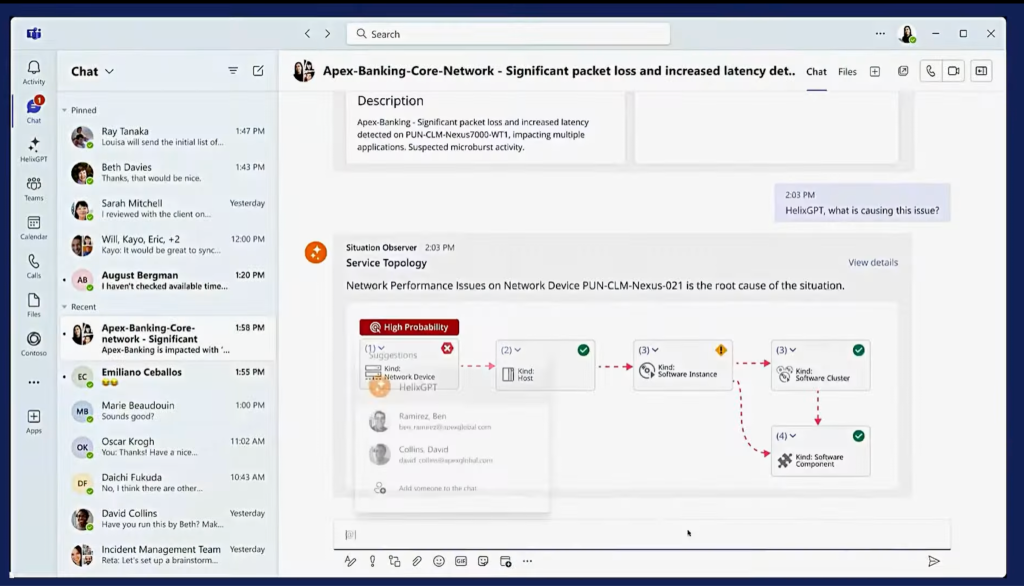Open the Chat section in the sidebar
The height and width of the screenshot is (586, 1024).
34,110
